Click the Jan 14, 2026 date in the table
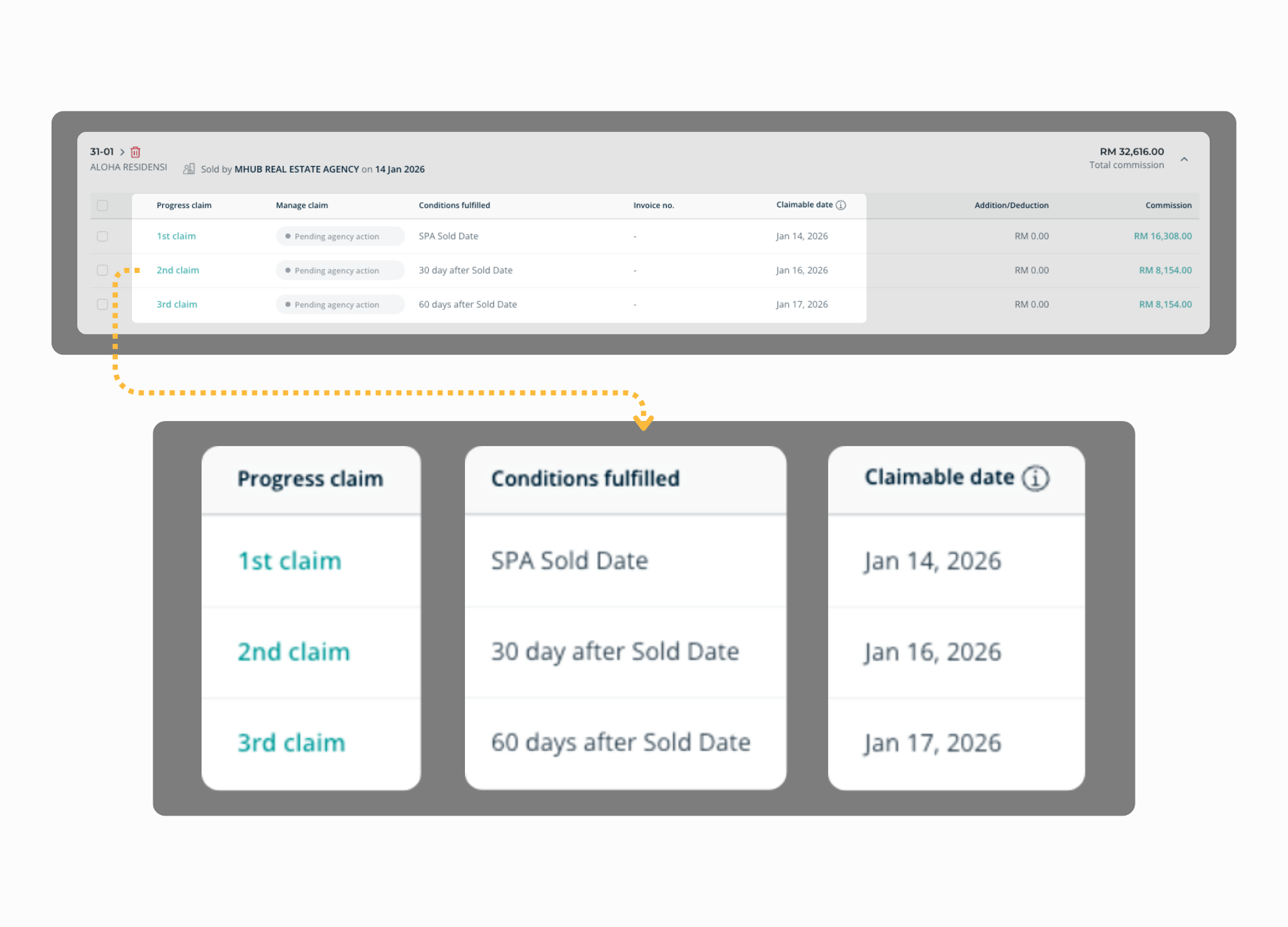The image size is (1288, 927). (802, 236)
